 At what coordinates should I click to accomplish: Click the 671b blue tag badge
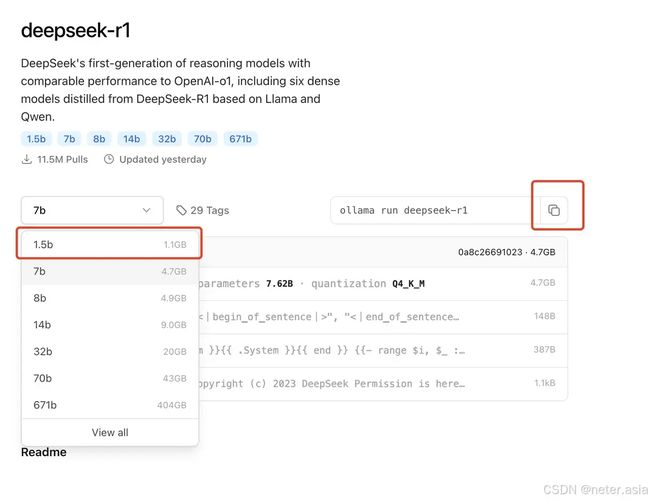click(240, 139)
